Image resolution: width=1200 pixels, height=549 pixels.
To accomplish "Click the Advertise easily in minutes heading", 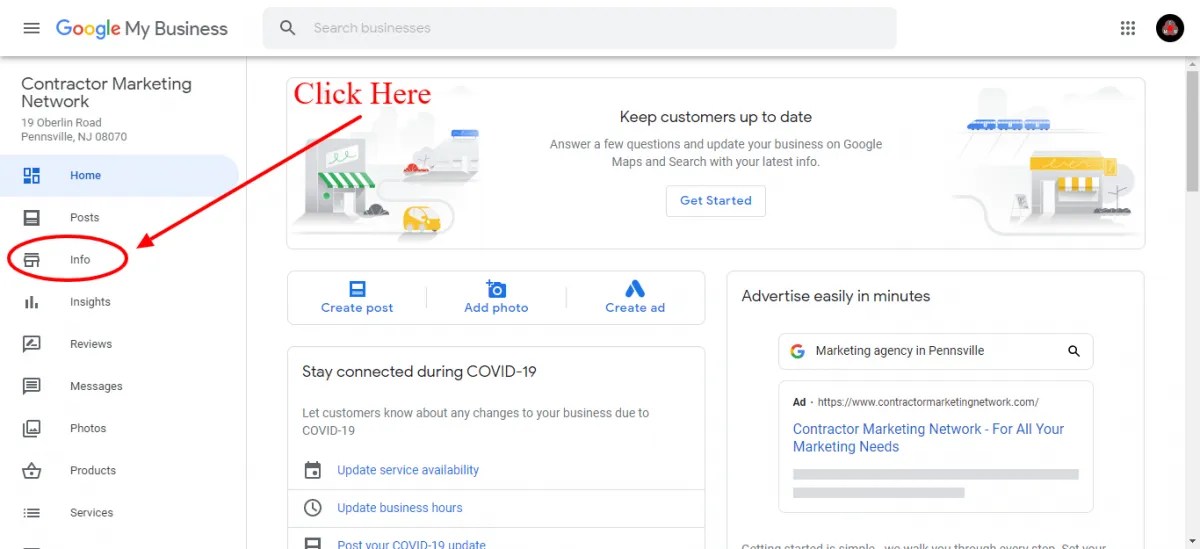I will click(836, 296).
